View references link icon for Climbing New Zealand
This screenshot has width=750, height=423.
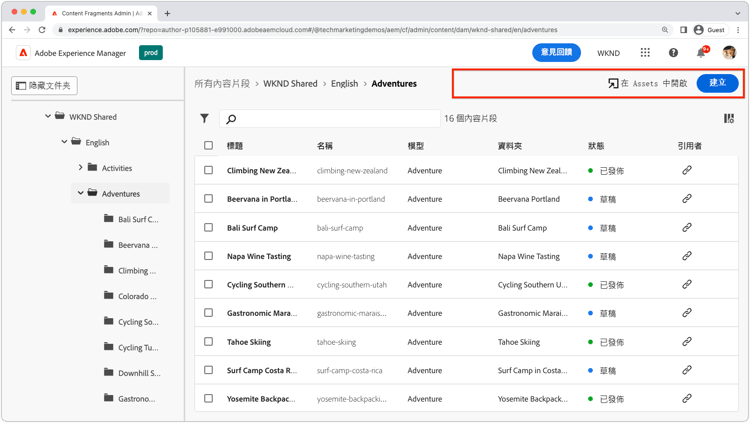click(x=687, y=170)
